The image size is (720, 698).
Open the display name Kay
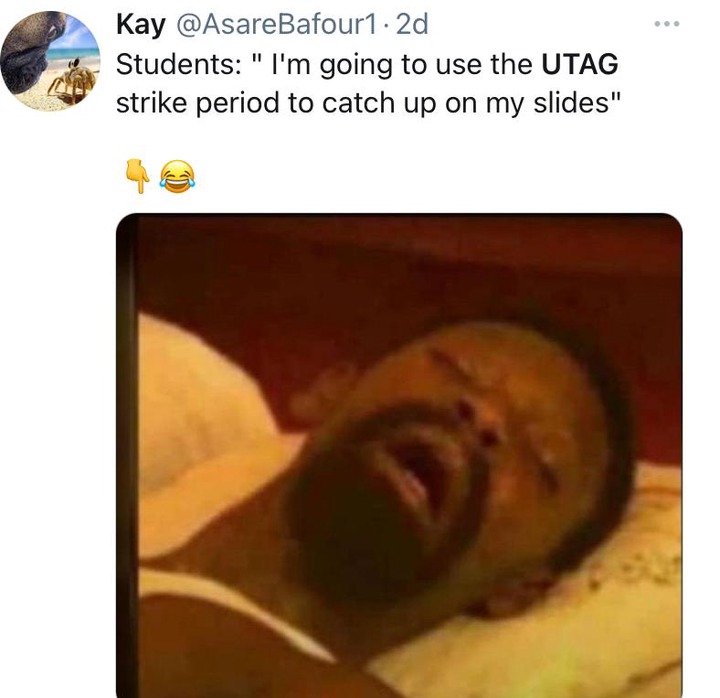[x=141, y=25]
